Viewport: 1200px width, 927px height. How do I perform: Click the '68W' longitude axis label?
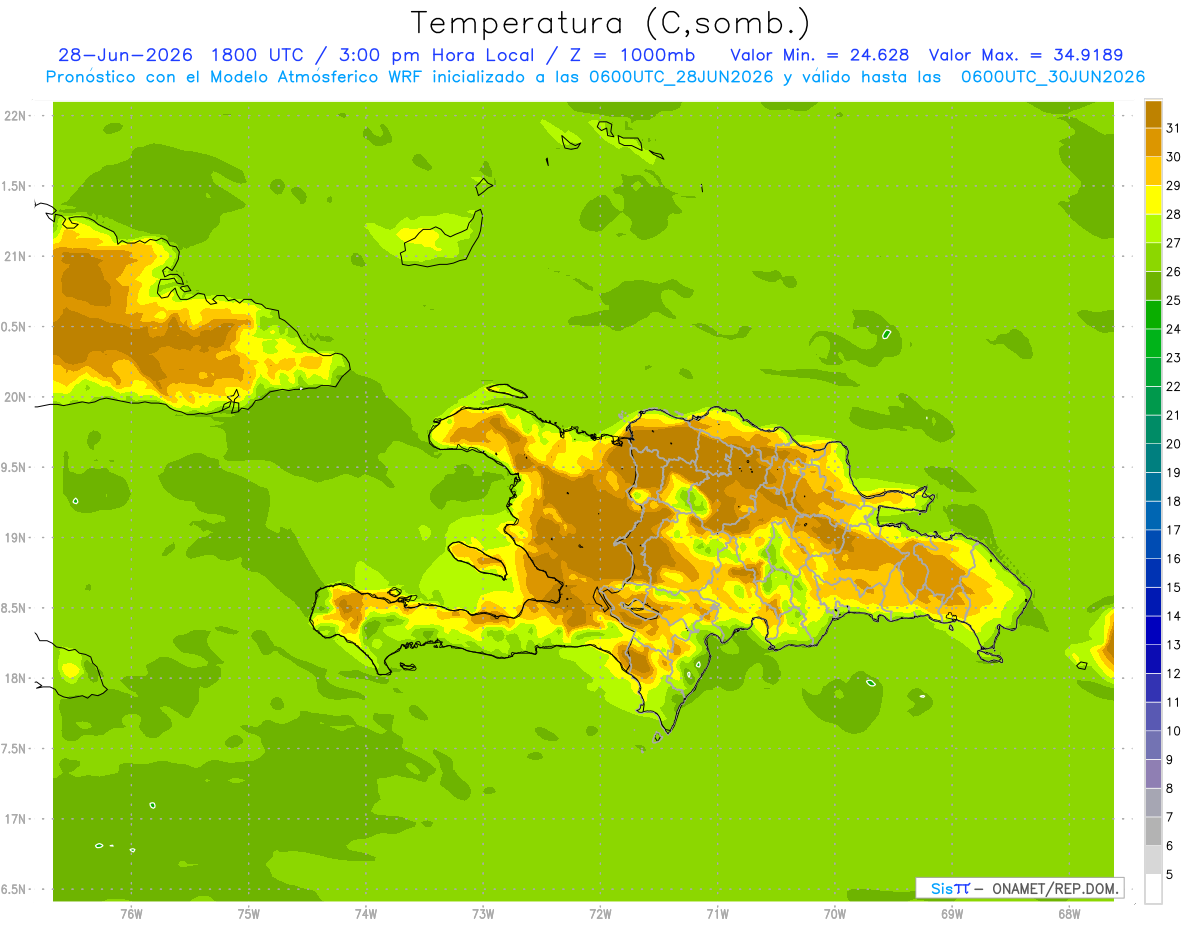pyautogui.click(x=1069, y=913)
